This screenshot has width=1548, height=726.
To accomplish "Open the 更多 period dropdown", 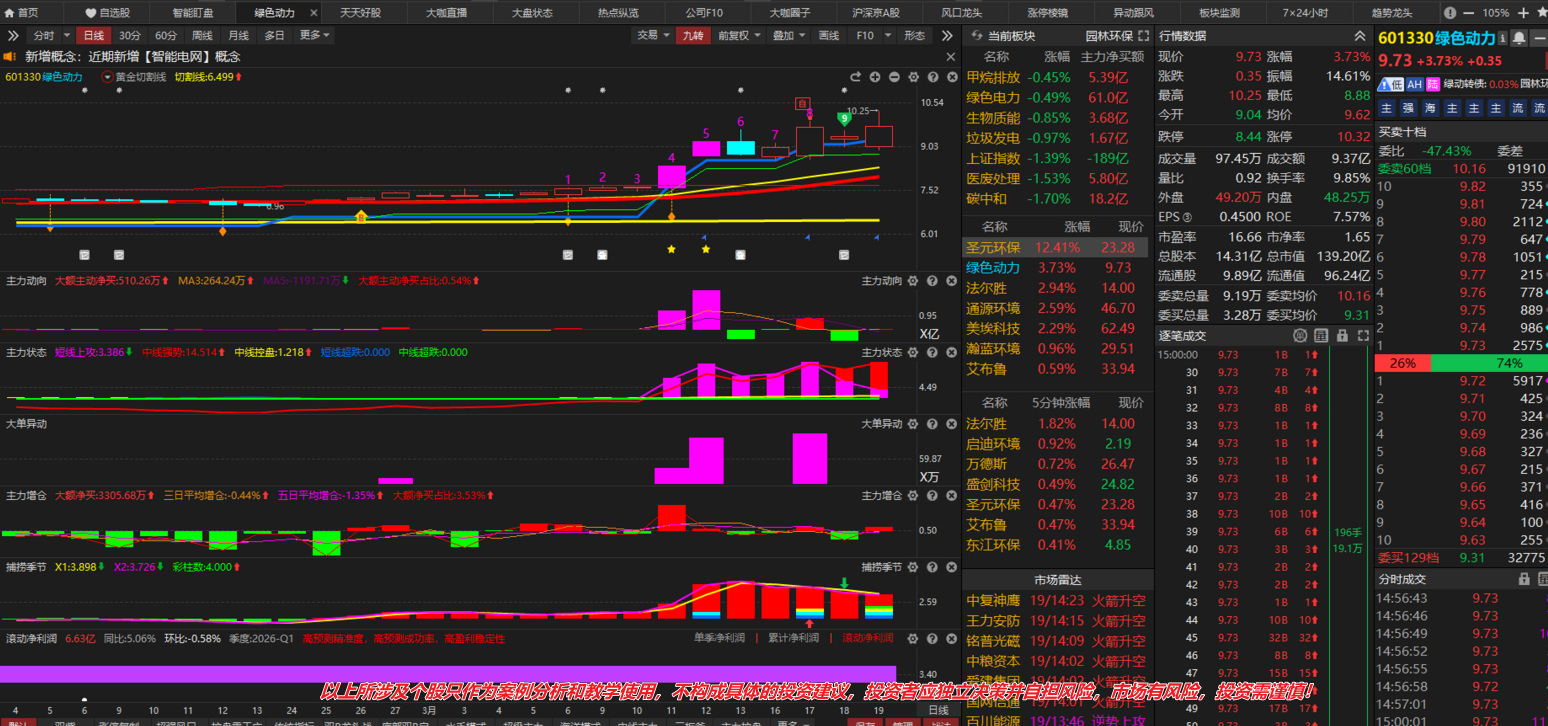I will click(314, 35).
